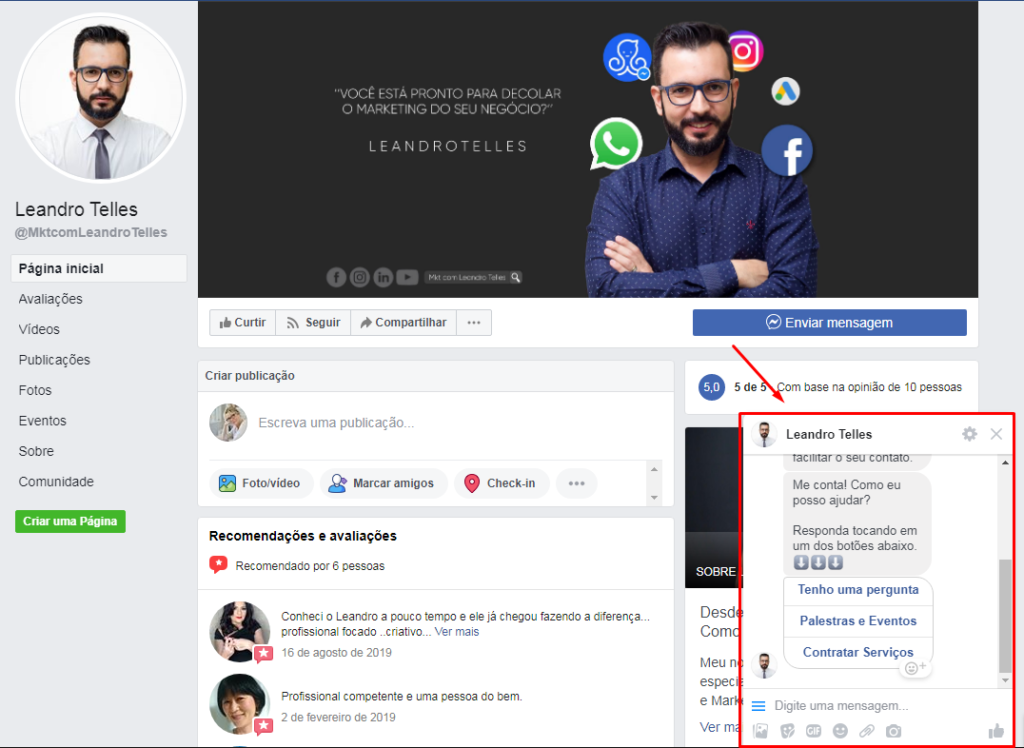
Task: Add Foto/vídeo to publication
Action: point(261,483)
